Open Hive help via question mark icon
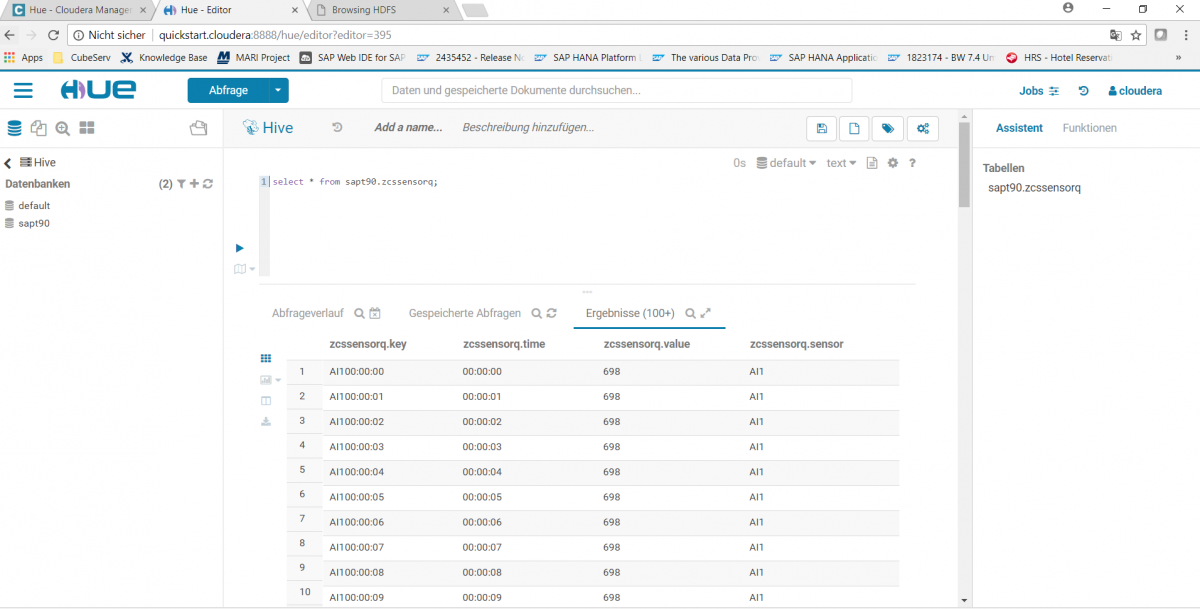 click(x=912, y=162)
